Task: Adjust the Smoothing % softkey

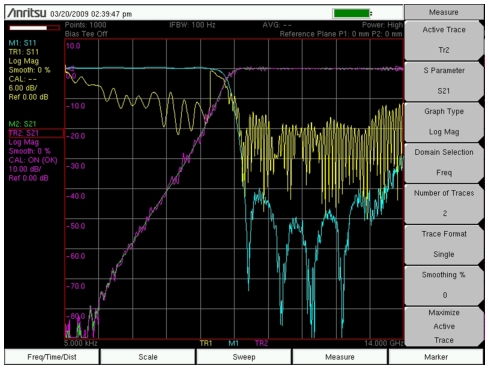Action: click(444, 285)
